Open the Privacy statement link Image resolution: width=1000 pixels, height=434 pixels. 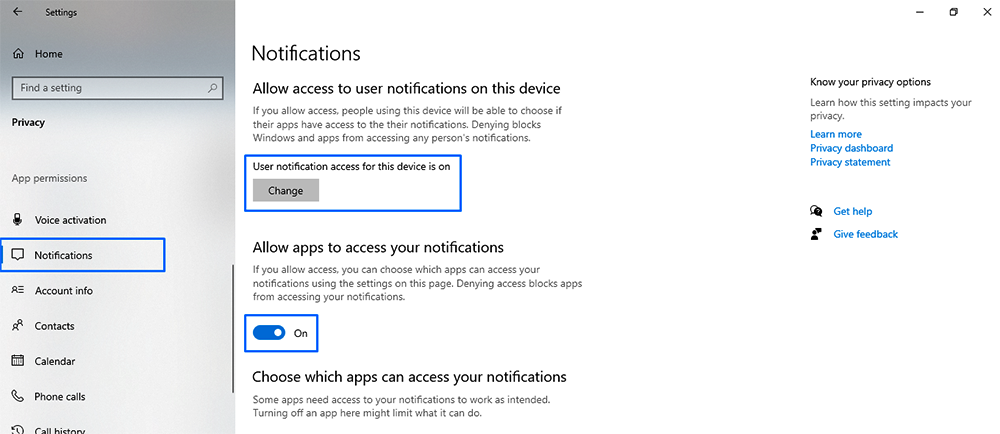[850, 162]
